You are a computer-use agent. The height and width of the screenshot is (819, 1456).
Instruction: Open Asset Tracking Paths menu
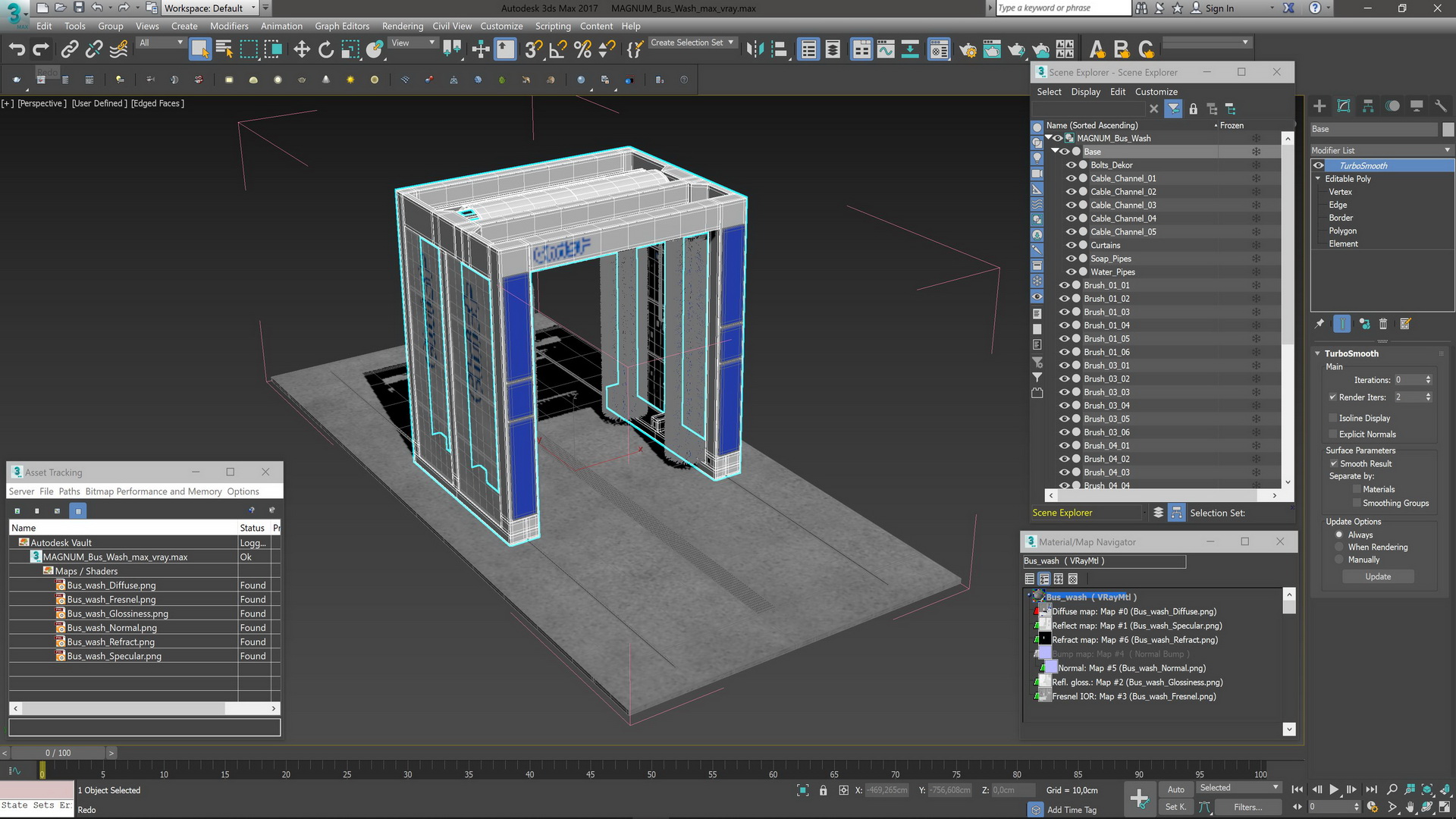(69, 491)
